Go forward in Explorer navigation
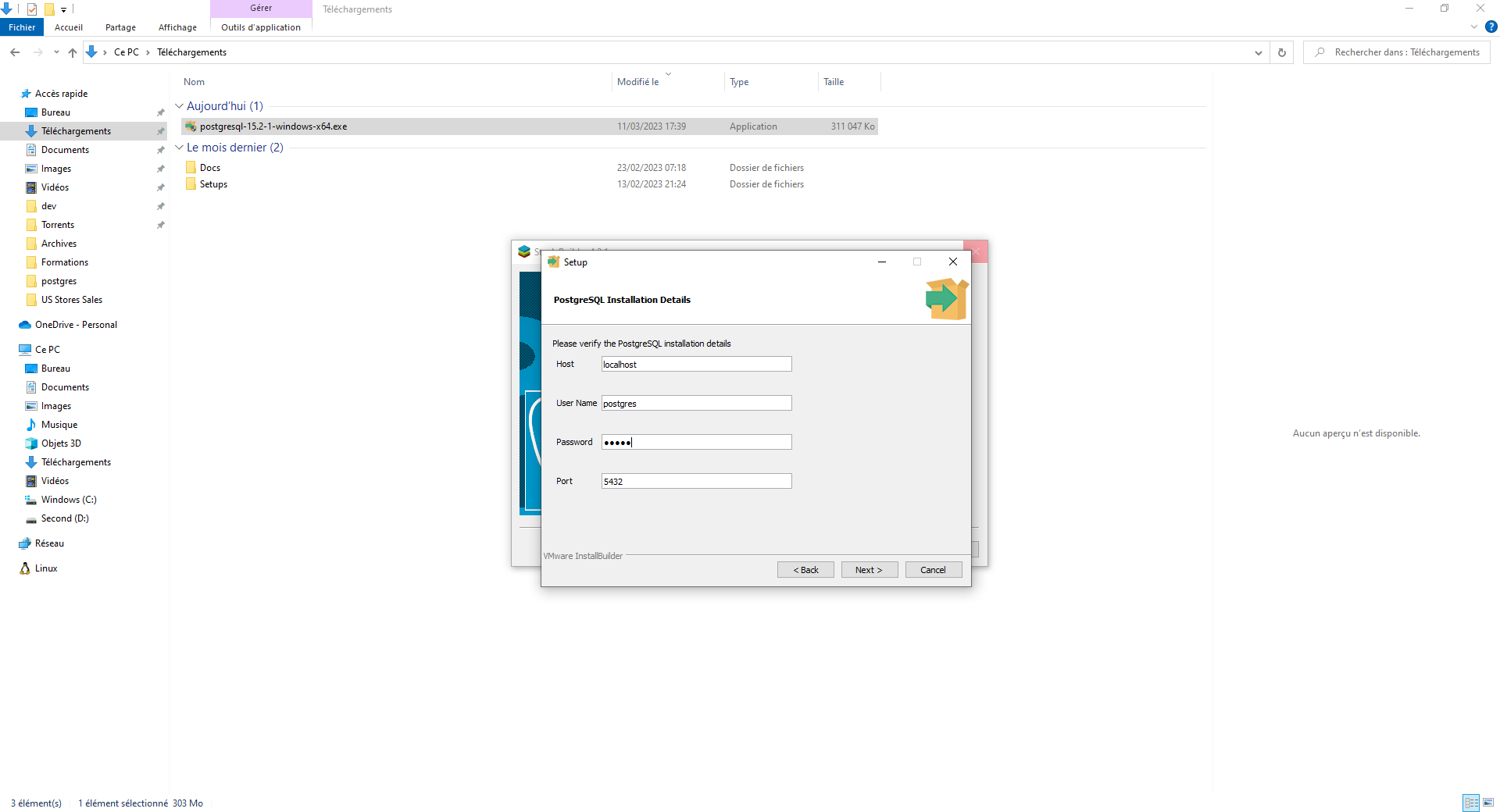The image size is (1500, 812). point(37,52)
